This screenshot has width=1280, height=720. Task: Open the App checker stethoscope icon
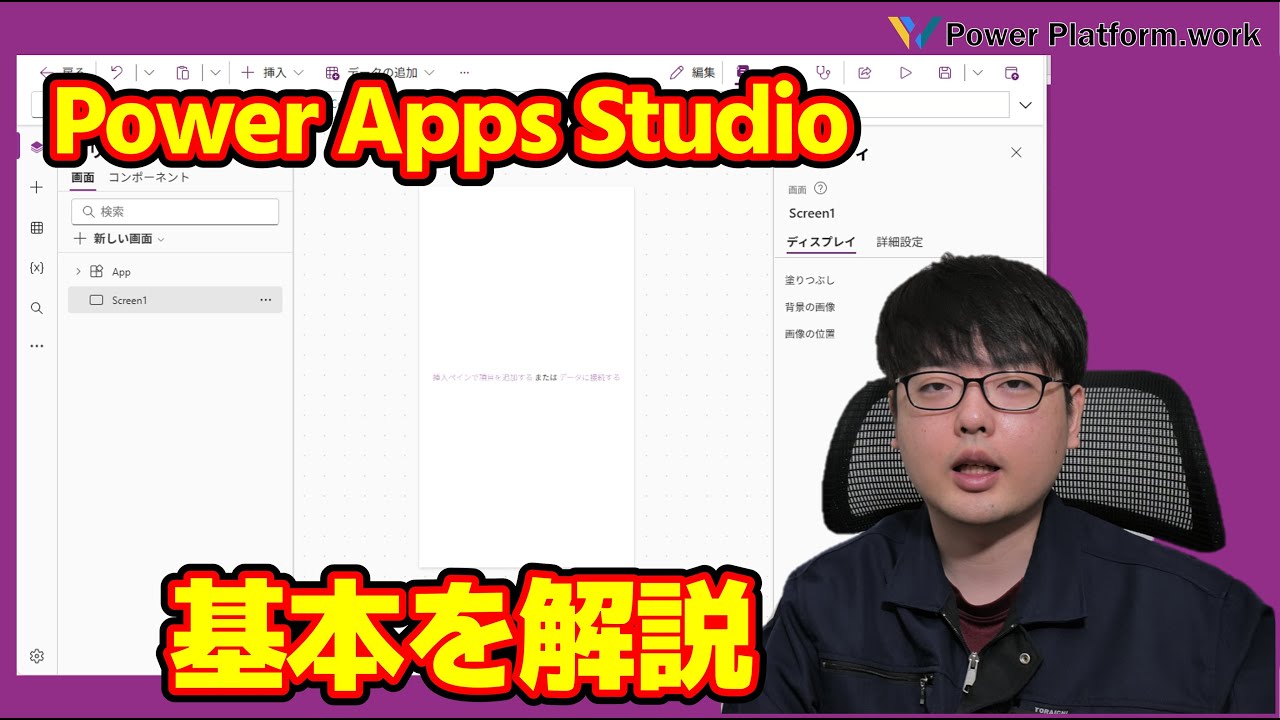(x=823, y=72)
